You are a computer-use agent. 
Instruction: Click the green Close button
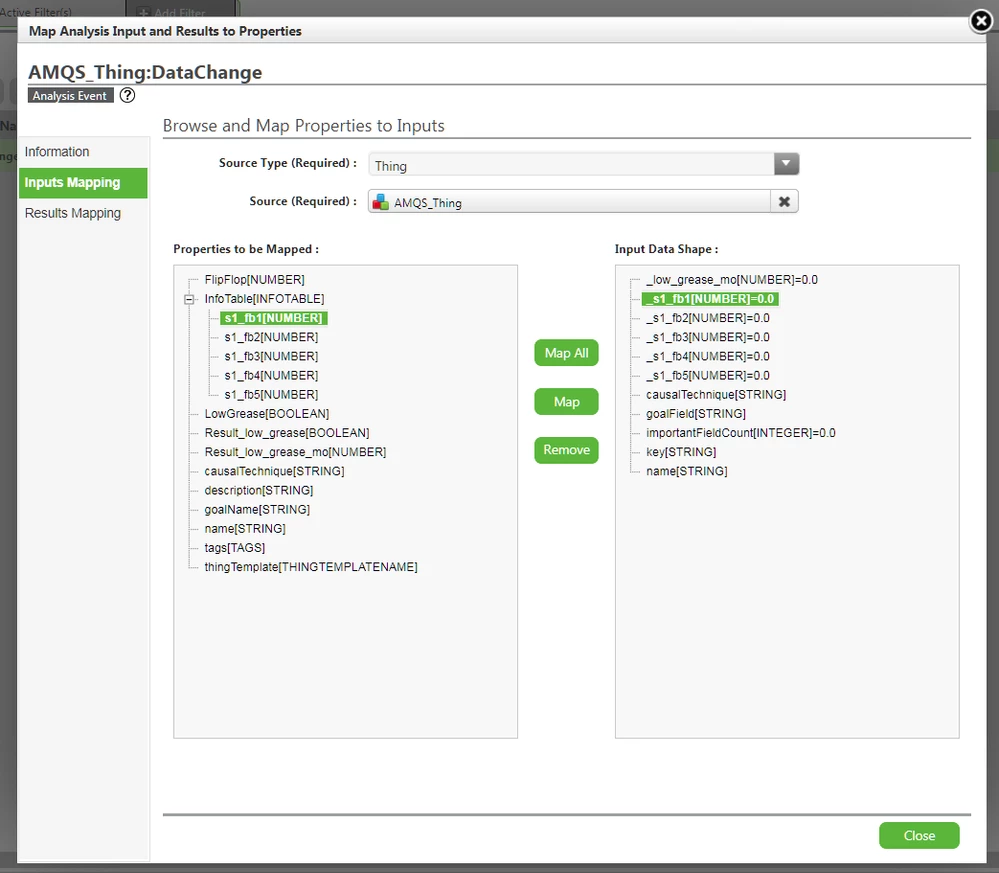click(x=919, y=835)
